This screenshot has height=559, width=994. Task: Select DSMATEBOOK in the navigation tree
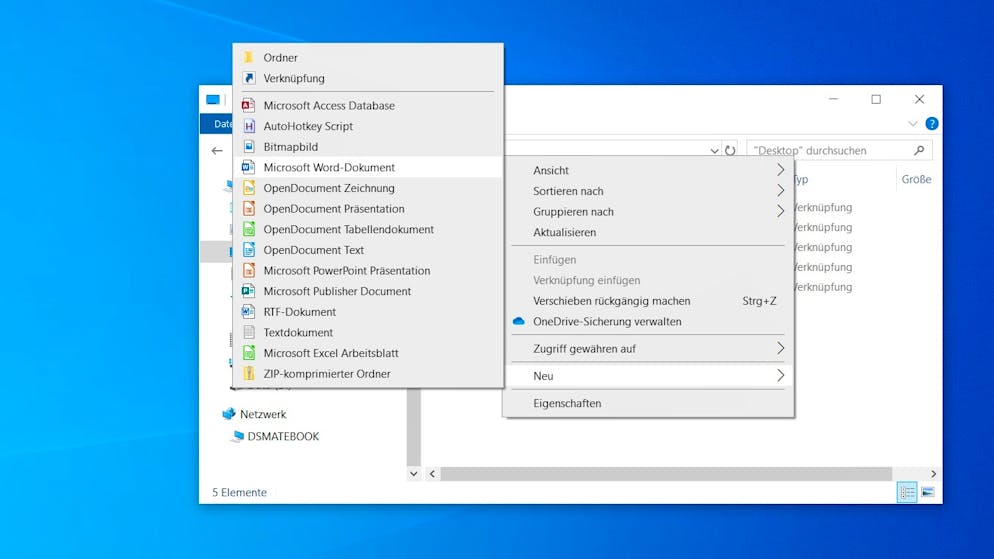point(283,437)
